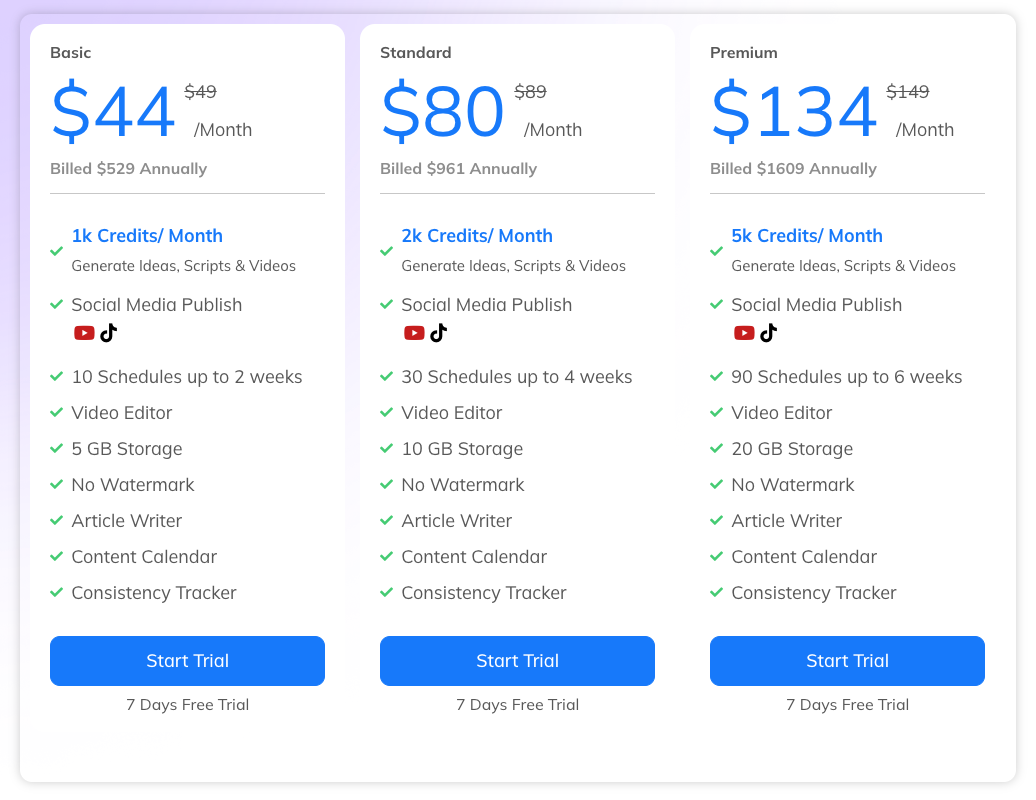
Task: Click YouTube icon in Basic plan
Action: pos(84,333)
